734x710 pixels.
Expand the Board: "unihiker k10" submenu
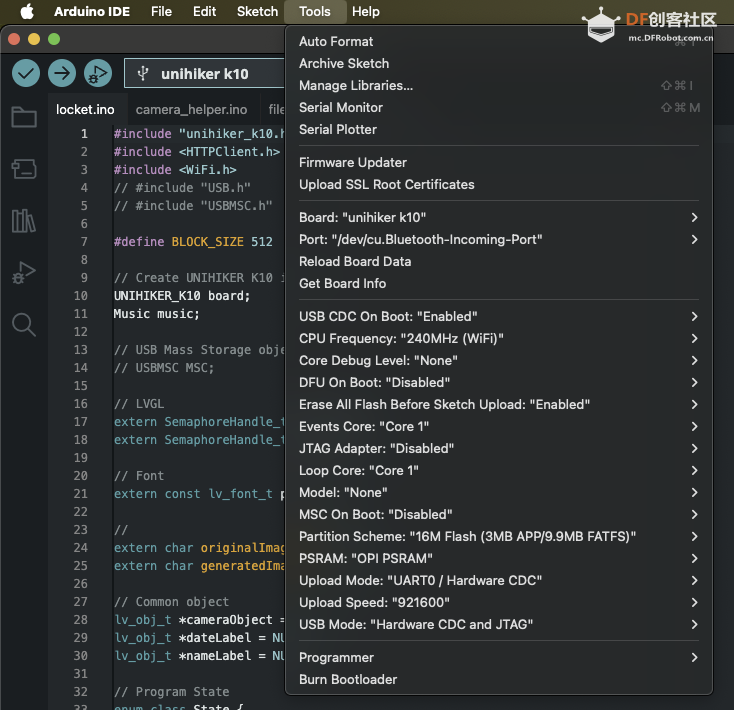(499, 217)
